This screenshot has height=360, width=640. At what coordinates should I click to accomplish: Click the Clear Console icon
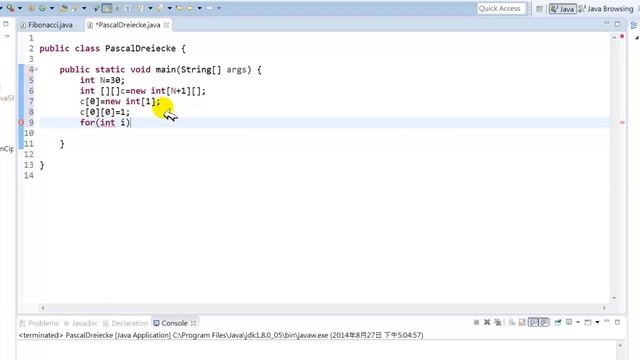(511, 322)
